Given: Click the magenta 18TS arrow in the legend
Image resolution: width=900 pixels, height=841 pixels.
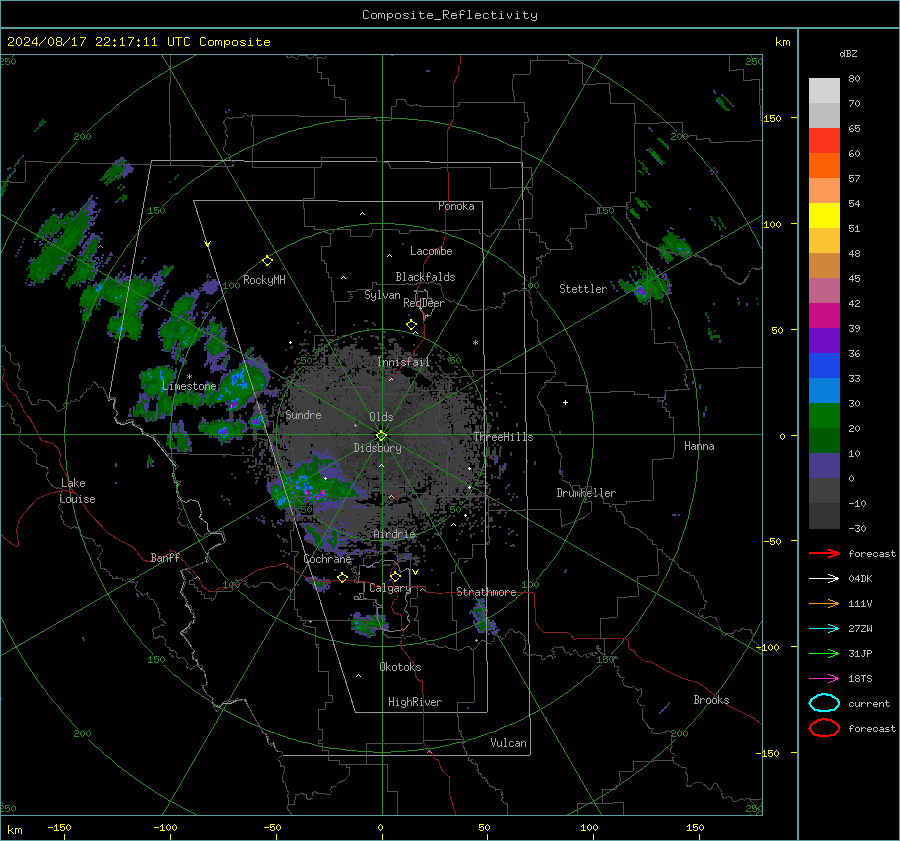Looking at the screenshot, I should [x=824, y=679].
